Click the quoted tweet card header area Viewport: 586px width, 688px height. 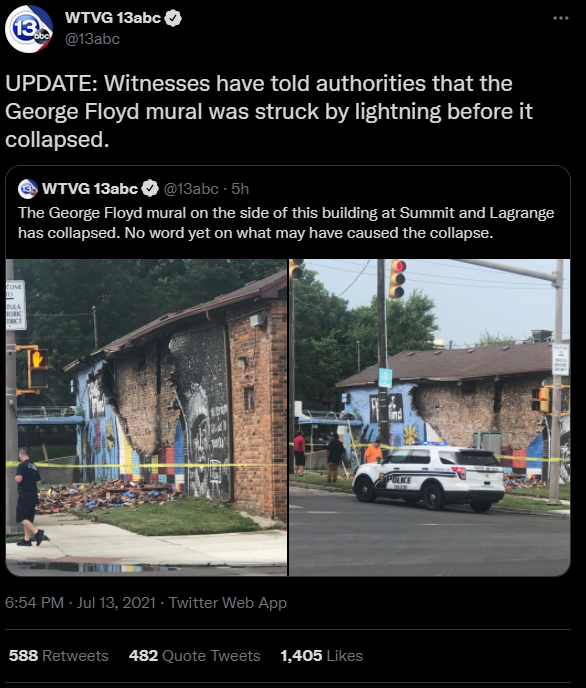[288, 189]
